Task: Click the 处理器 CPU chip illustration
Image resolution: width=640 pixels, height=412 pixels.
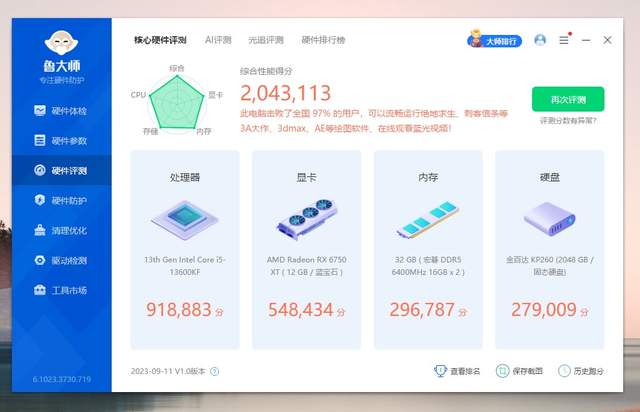Action: click(x=184, y=219)
